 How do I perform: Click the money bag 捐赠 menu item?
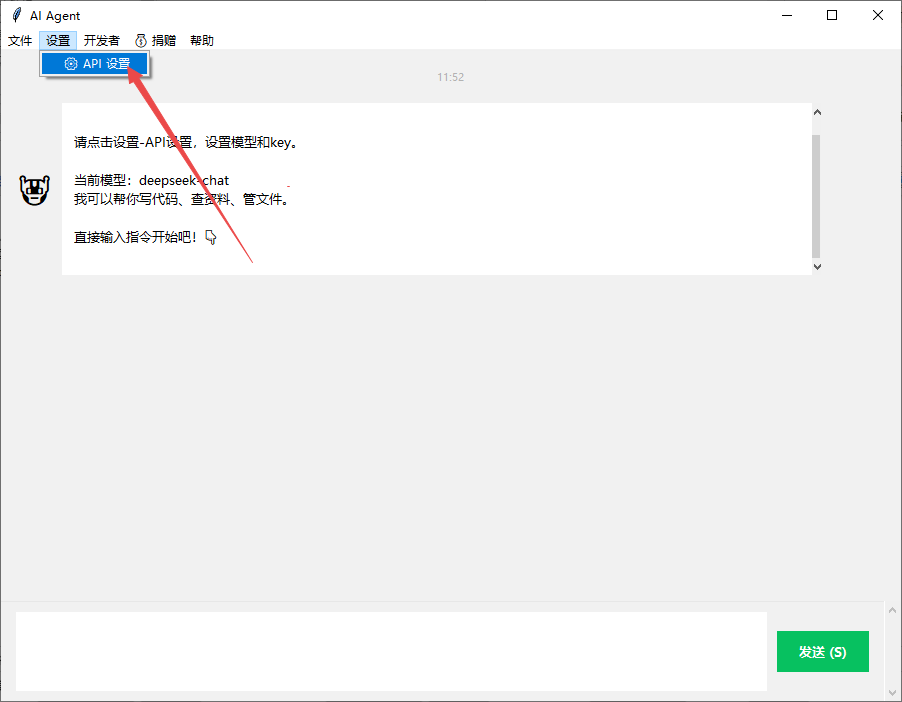point(155,41)
